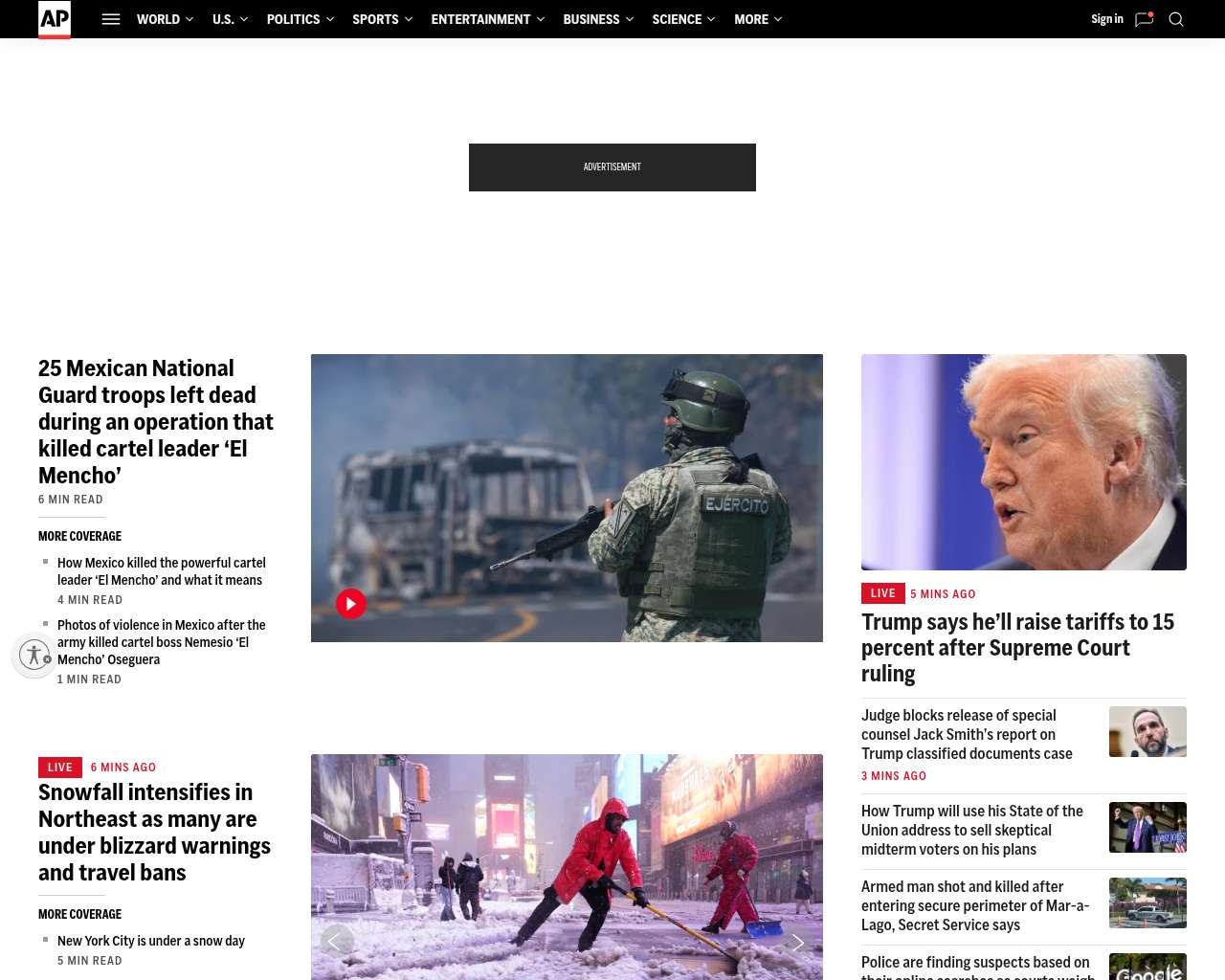Open the Jack Smith report thumbnail

(1147, 732)
